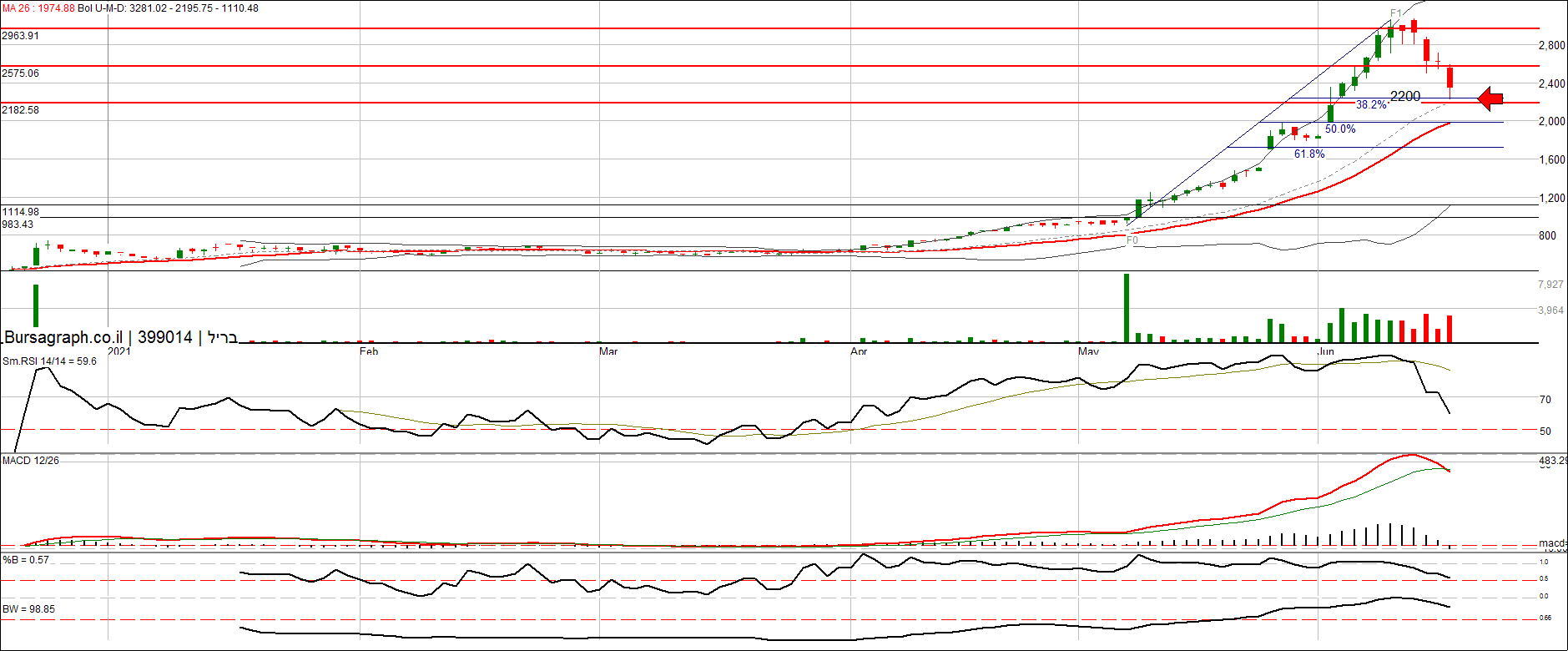The height and width of the screenshot is (651, 1568).
Task: Click the F0 Fibonacci anchor label
Action: pyautogui.click(x=1132, y=240)
